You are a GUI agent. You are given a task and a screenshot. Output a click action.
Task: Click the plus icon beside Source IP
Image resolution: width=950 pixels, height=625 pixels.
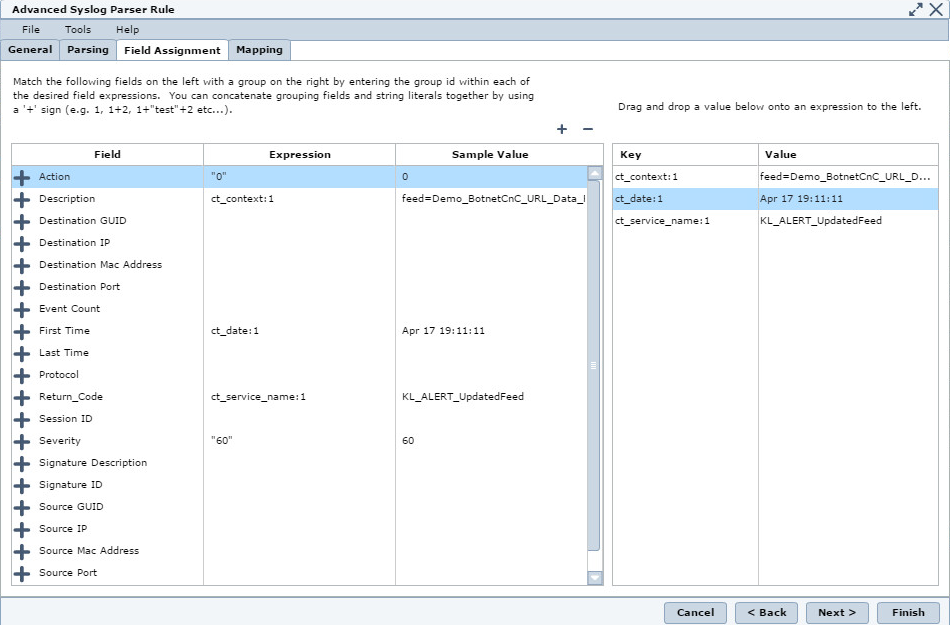(x=21, y=529)
